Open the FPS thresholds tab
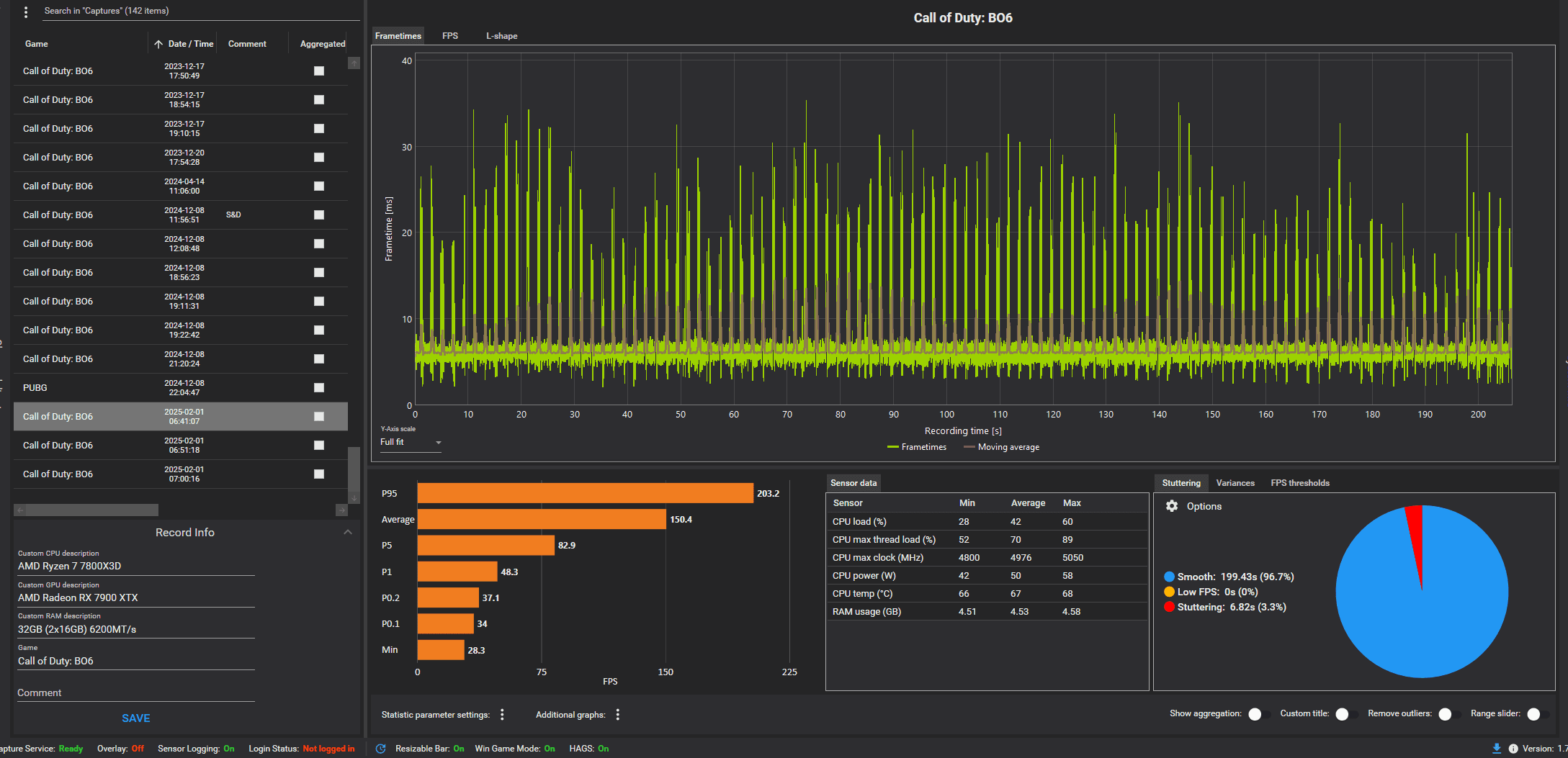Viewport: 1568px width, 758px height. [x=1299, y=483]
